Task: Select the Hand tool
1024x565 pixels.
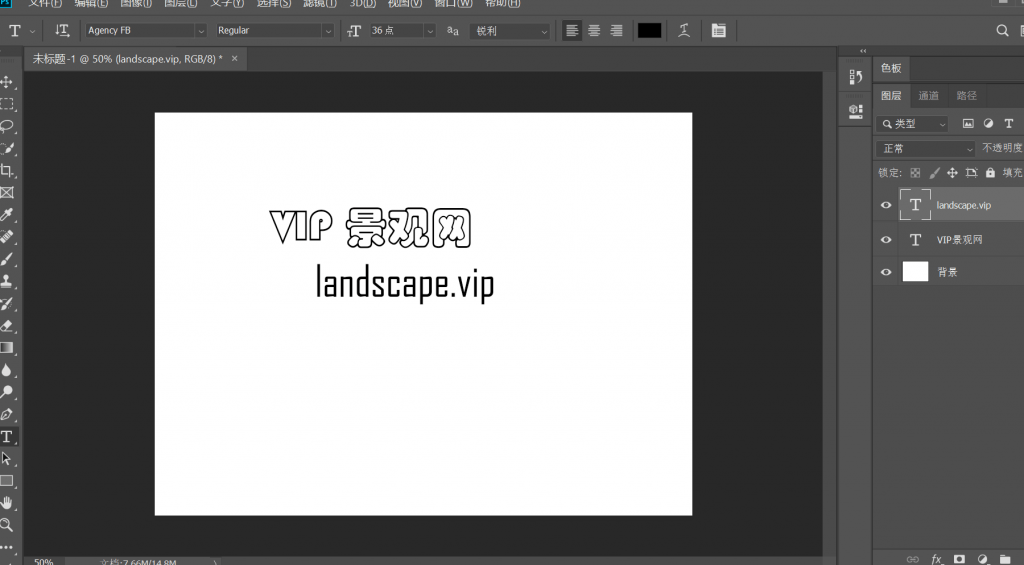Action: tap(7, 503)
